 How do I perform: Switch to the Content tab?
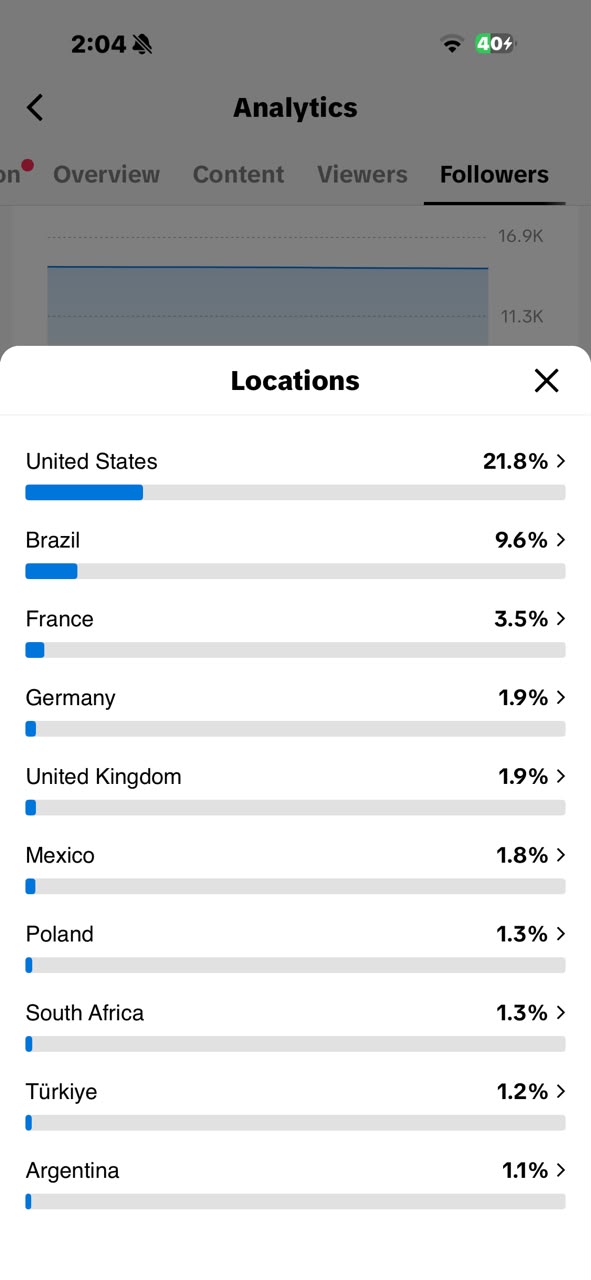click(238, 174)
